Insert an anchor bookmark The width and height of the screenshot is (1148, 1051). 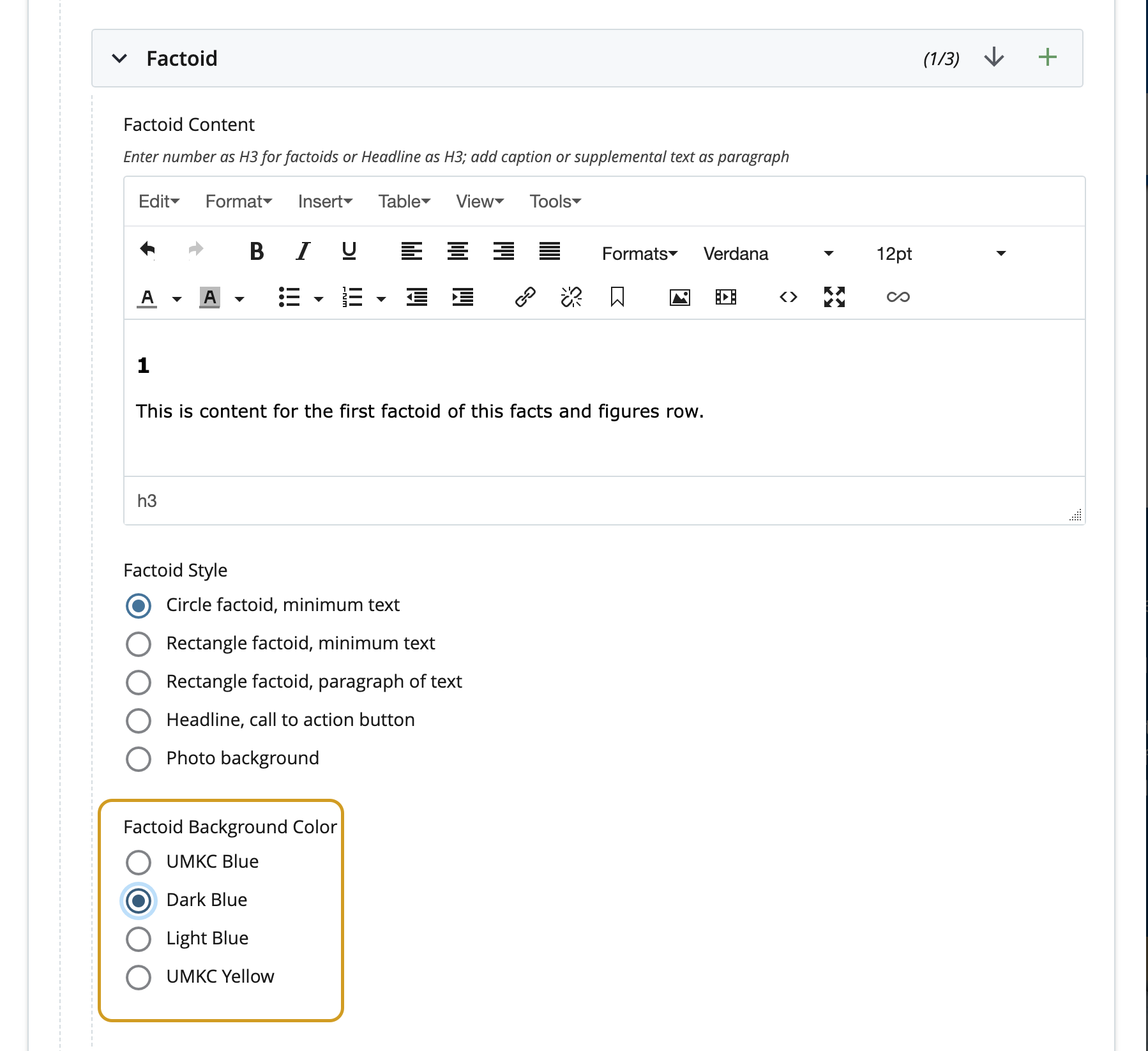click(x=617, y=297)
